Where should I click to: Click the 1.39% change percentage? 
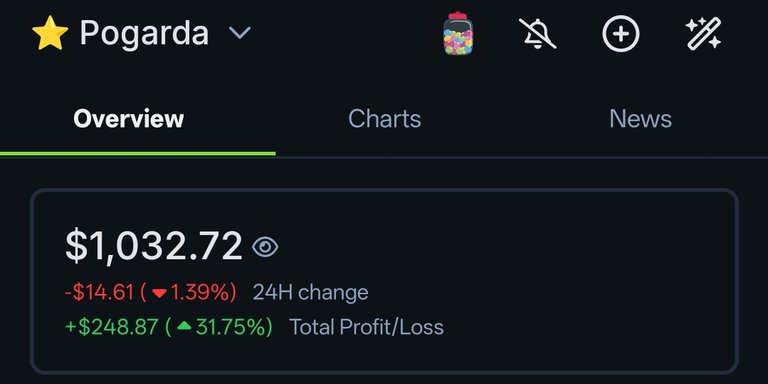(199, 292)
